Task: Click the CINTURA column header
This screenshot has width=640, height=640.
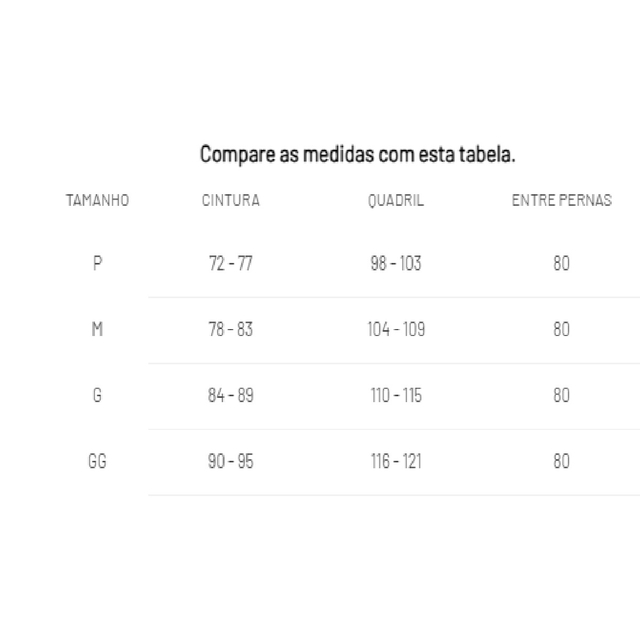Action: pos(231,200)
